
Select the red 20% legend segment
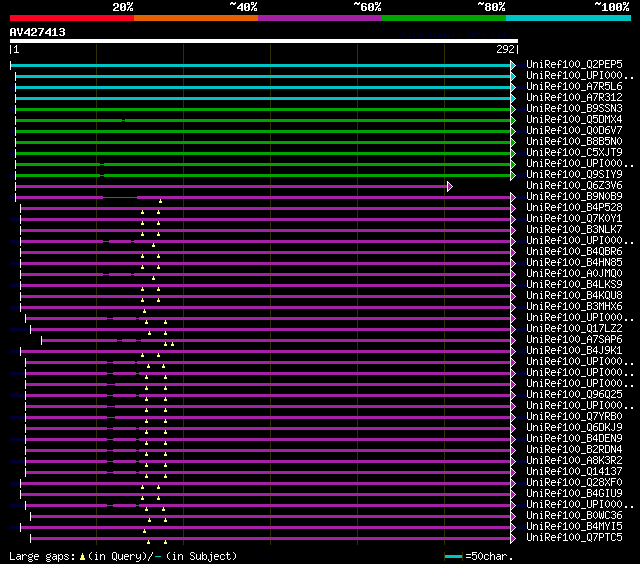[x=71, y=18]
